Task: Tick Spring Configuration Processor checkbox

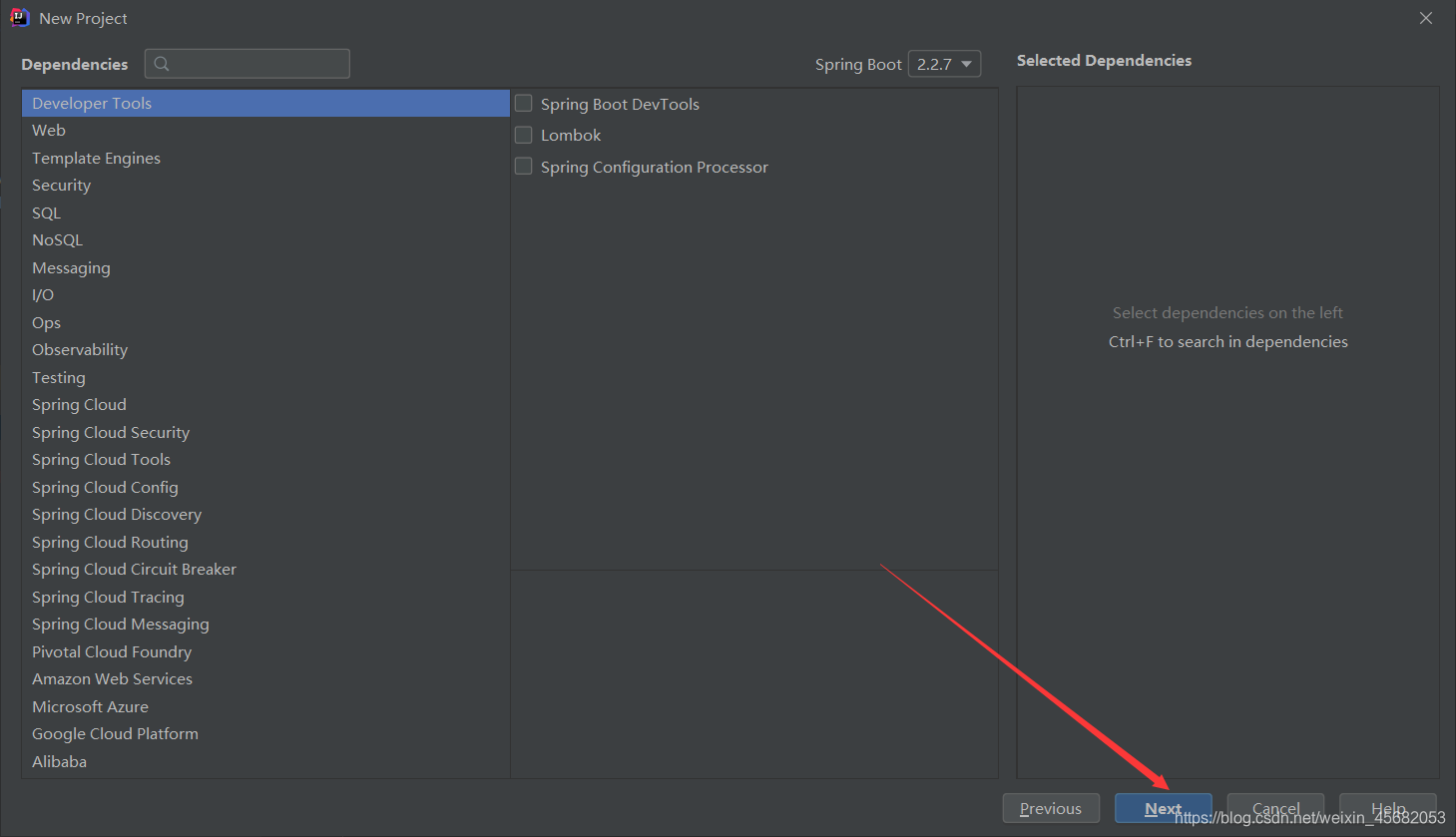Action: [x=523, y=166]
